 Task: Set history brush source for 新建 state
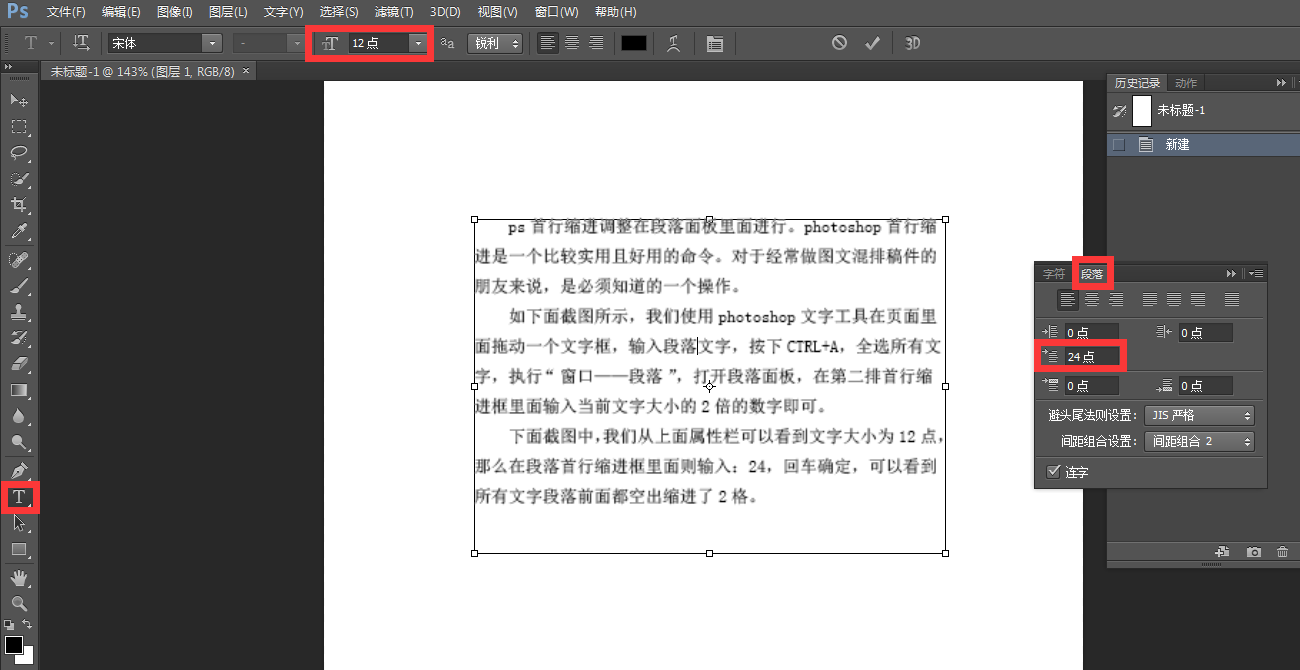1119,145
